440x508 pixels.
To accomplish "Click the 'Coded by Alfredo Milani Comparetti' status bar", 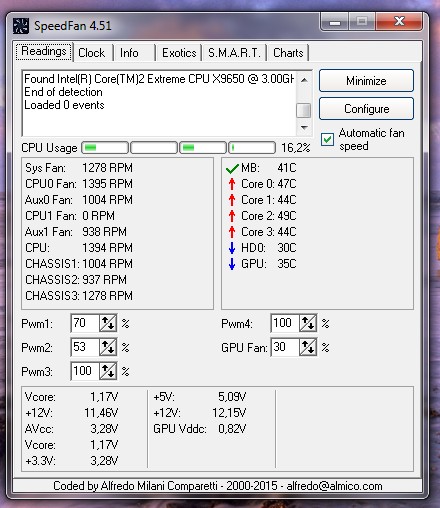I will [218, 486].
